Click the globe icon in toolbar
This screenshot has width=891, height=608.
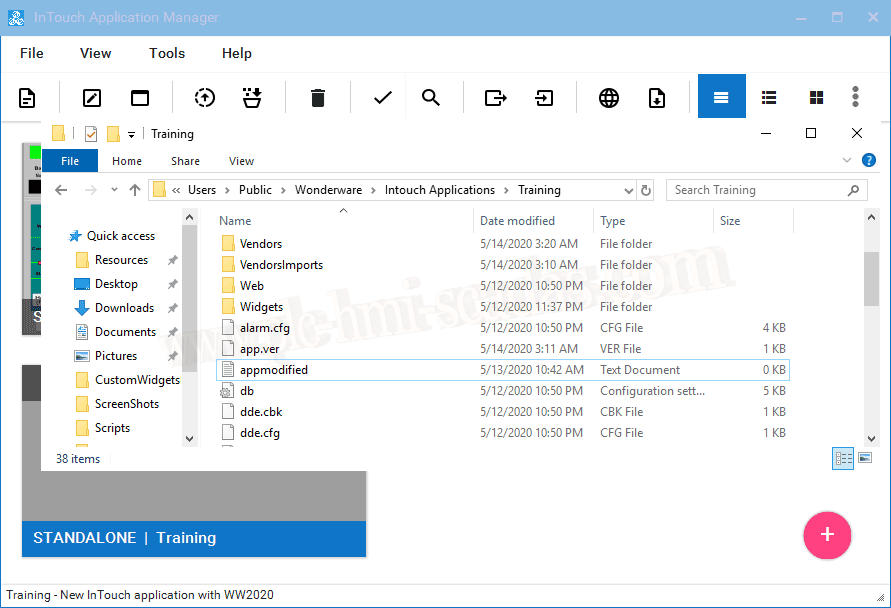609,97
